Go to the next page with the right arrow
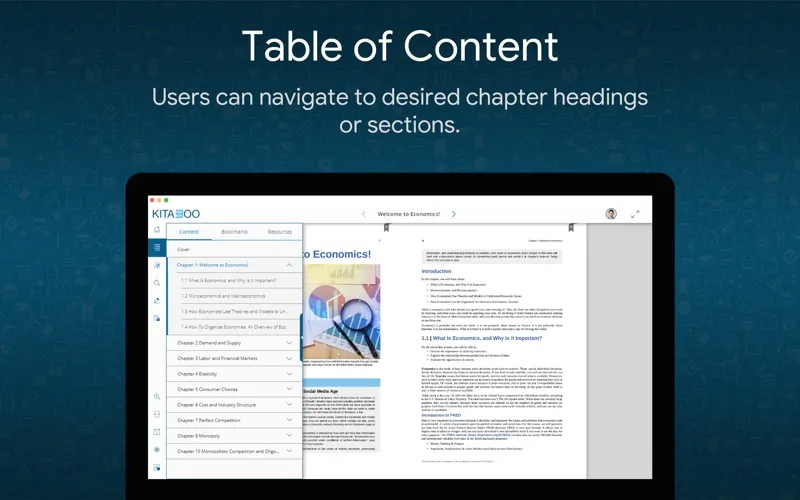Screen dimensions: 800x500 tap(454, 214)
